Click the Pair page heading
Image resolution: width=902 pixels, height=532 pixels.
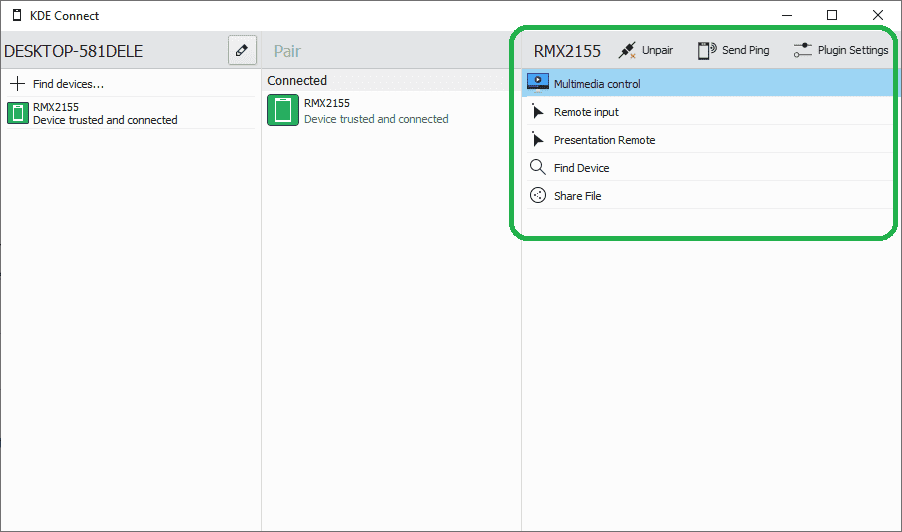point(287,51)
